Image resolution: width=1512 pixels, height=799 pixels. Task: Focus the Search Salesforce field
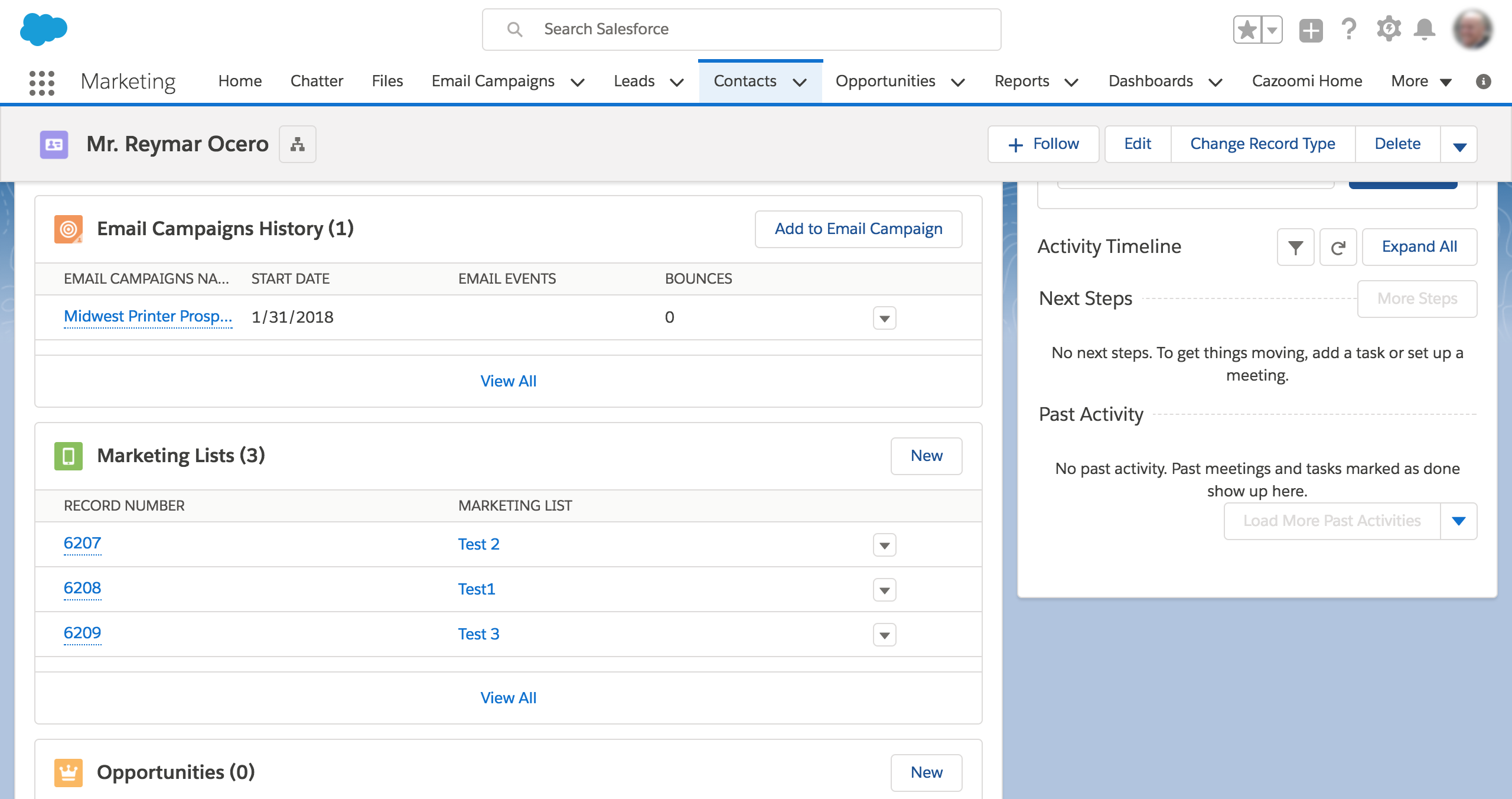pos(741,29)
